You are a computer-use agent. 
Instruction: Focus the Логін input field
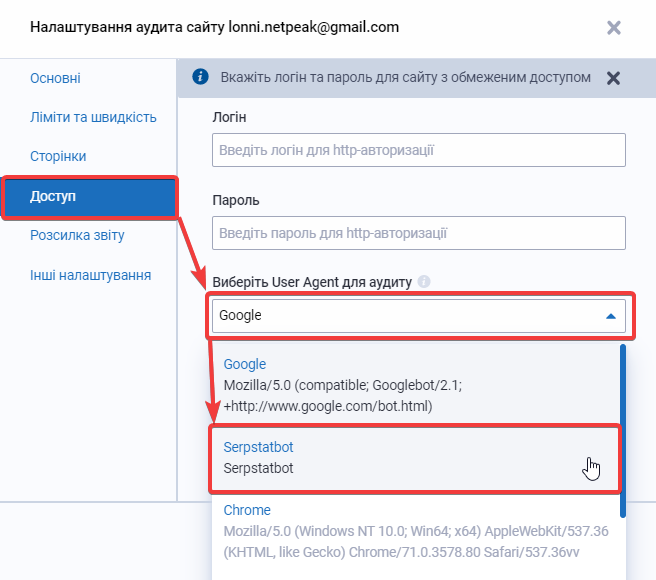pyautogui.click(x=419, y=150)
